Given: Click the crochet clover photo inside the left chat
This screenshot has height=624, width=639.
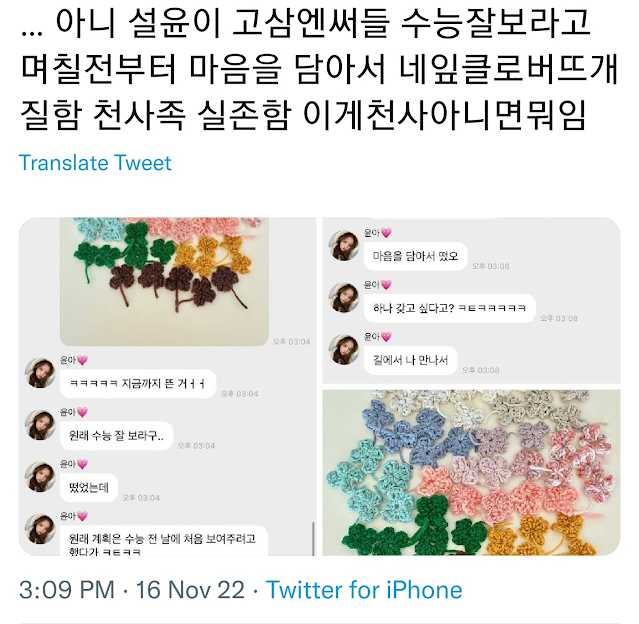Looking at the screenshot, I should (x=164, y=281).
